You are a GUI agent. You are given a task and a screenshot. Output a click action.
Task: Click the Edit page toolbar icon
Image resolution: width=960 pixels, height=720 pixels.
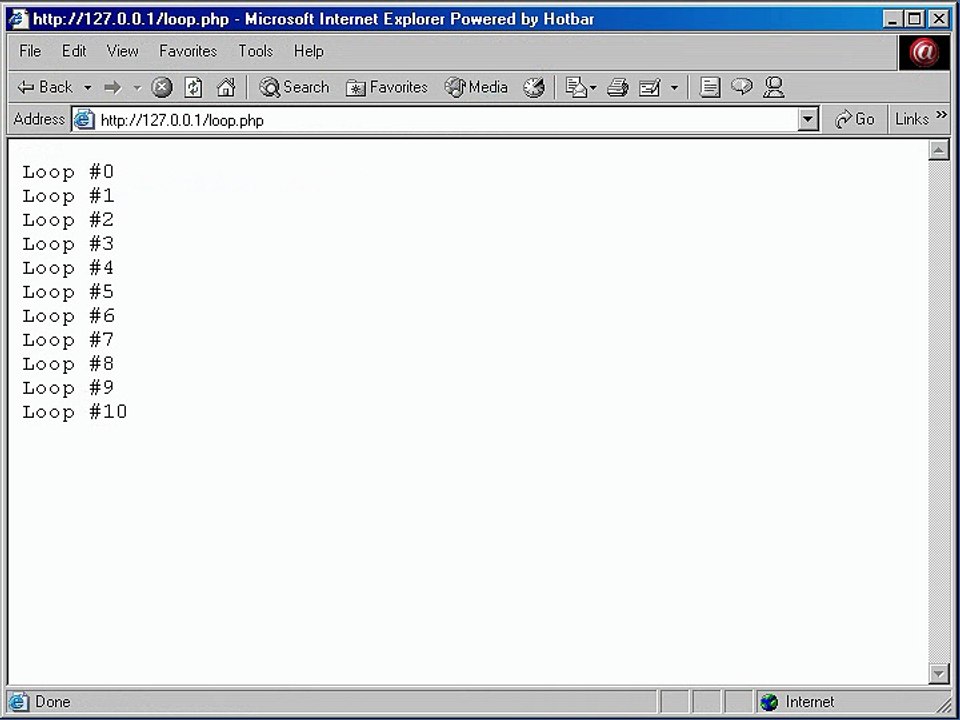point(650,88)
